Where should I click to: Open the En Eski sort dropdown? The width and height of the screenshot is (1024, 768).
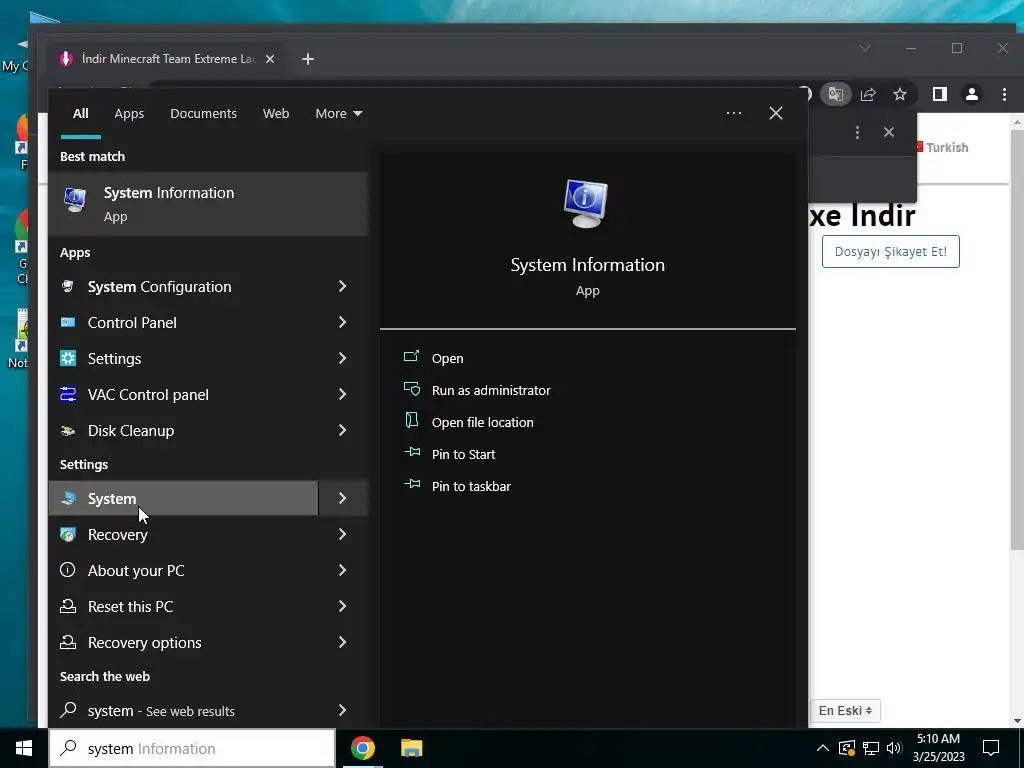(x=845, y=711)
